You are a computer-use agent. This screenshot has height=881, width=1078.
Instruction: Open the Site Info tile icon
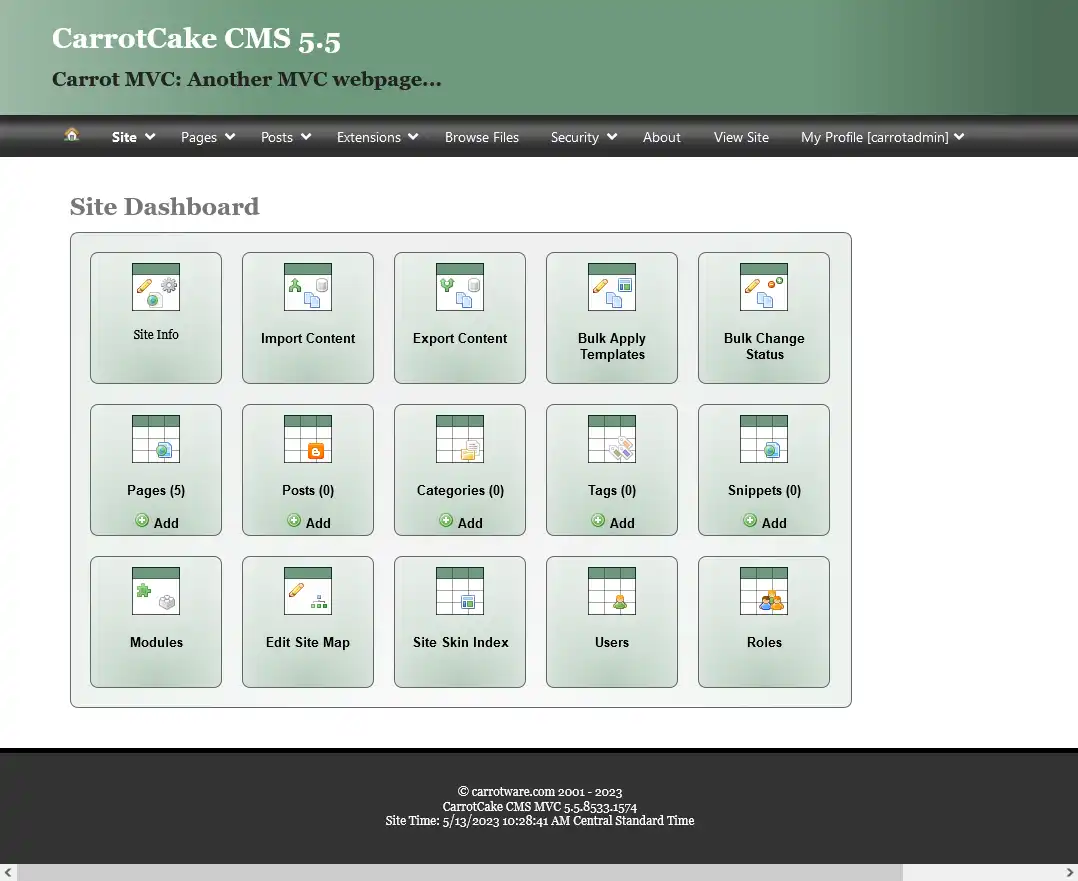click(156, 287)
